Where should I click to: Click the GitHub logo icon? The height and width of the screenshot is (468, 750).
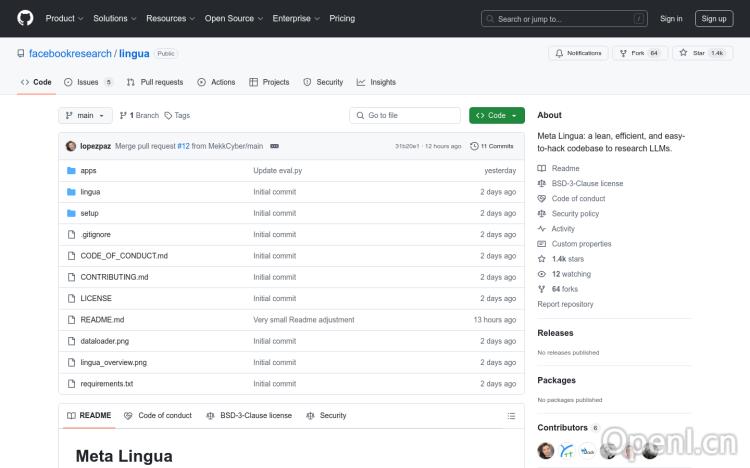(25, 18)
